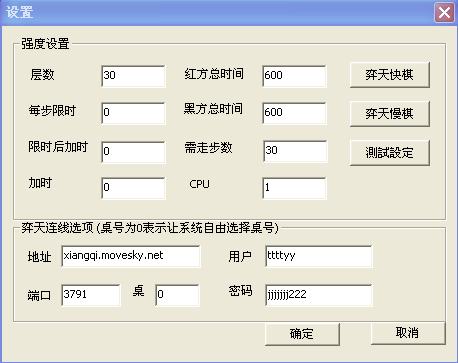Image resolution: width=458 pixels, height=363 pixels.
Task: Edit the 地址 server address field
Action: click(x=131, y=256)
